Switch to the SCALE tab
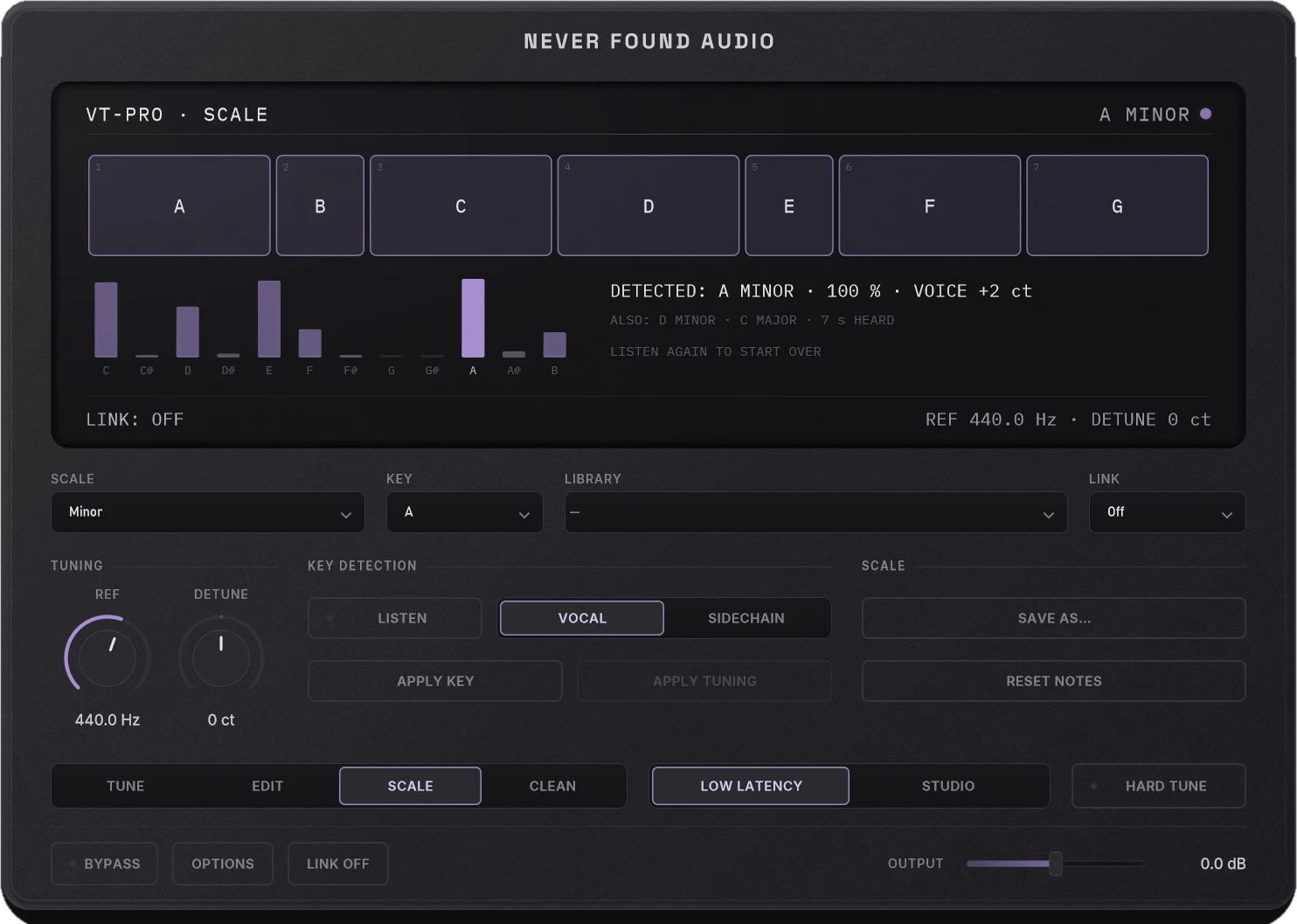This screenshot has height=924, width=1297. 410,786
